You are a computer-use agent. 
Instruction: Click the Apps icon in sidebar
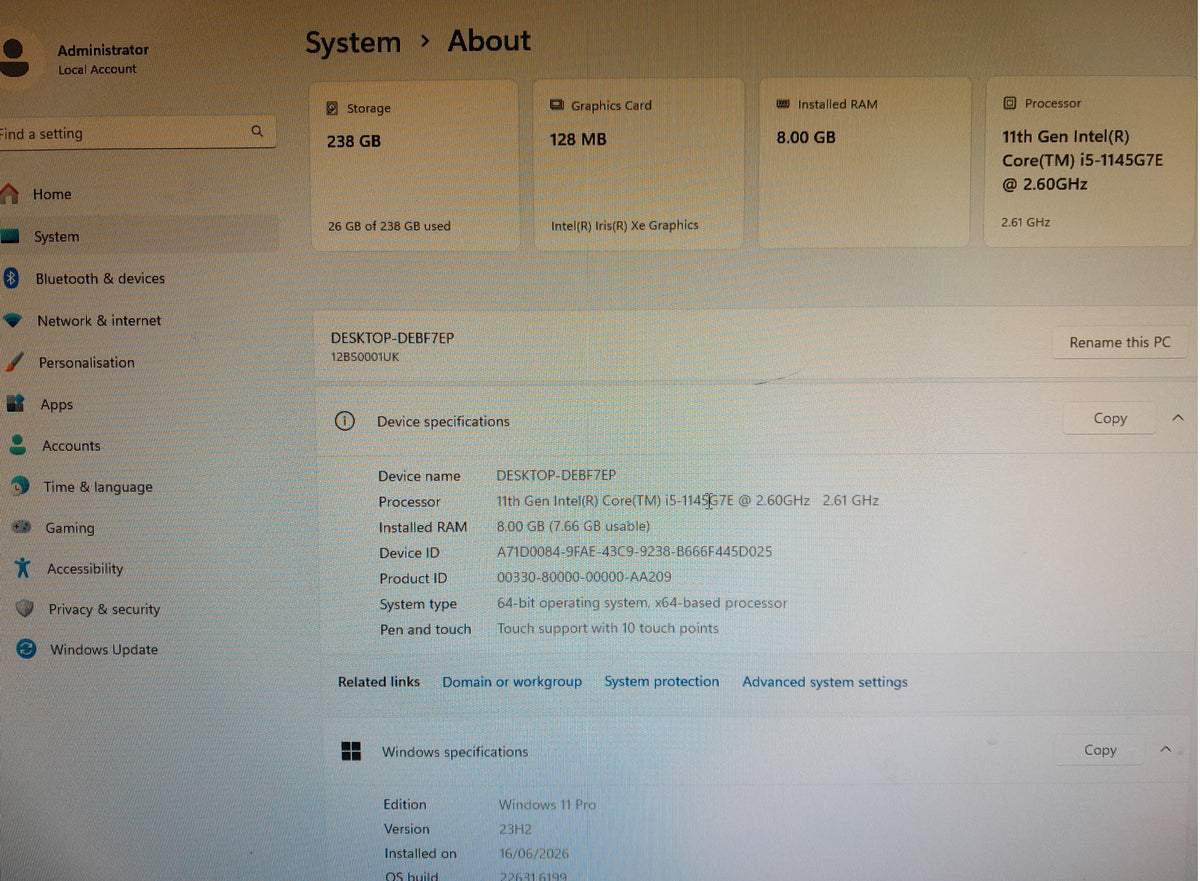[15, 404]
